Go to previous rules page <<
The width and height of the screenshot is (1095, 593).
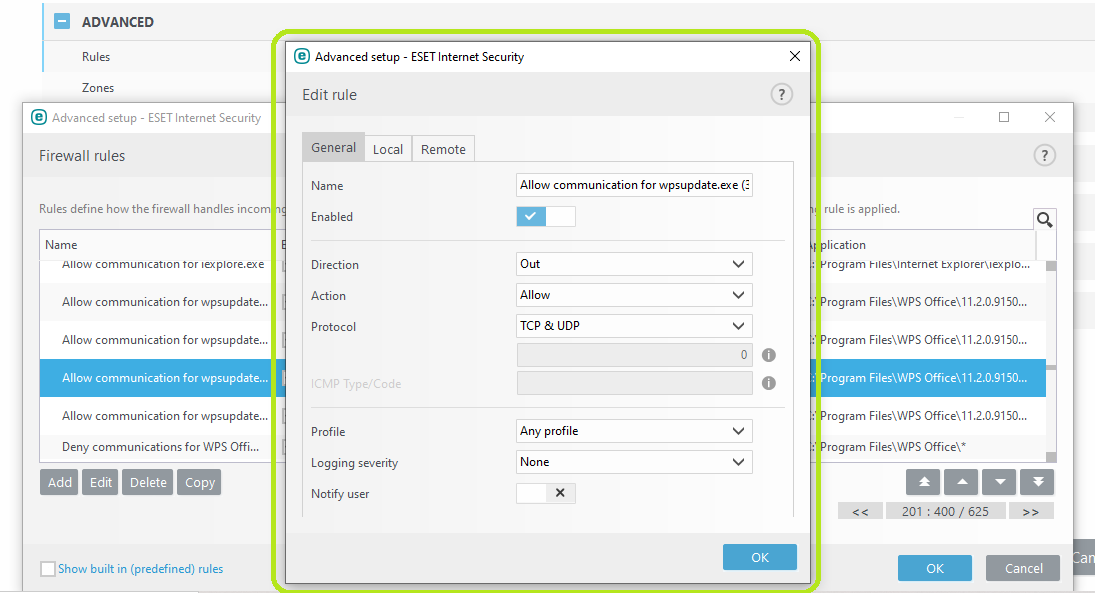pos(860,511)
